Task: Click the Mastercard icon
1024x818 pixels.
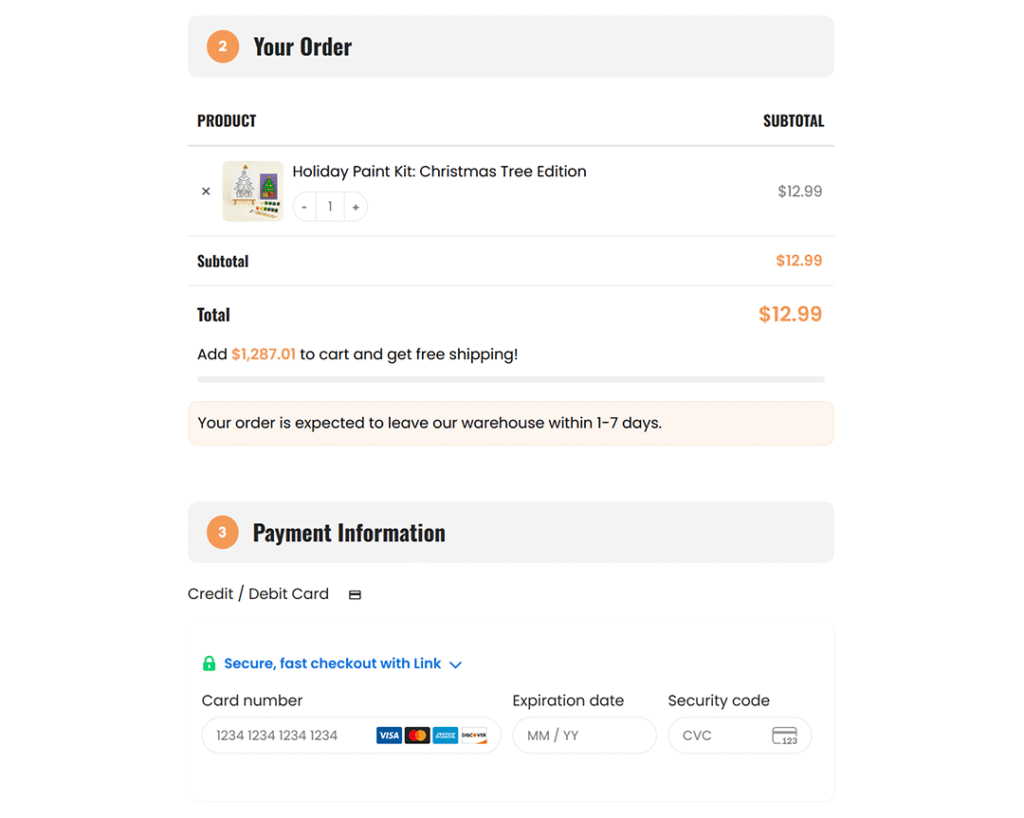Action: click(x=417, y=736)
